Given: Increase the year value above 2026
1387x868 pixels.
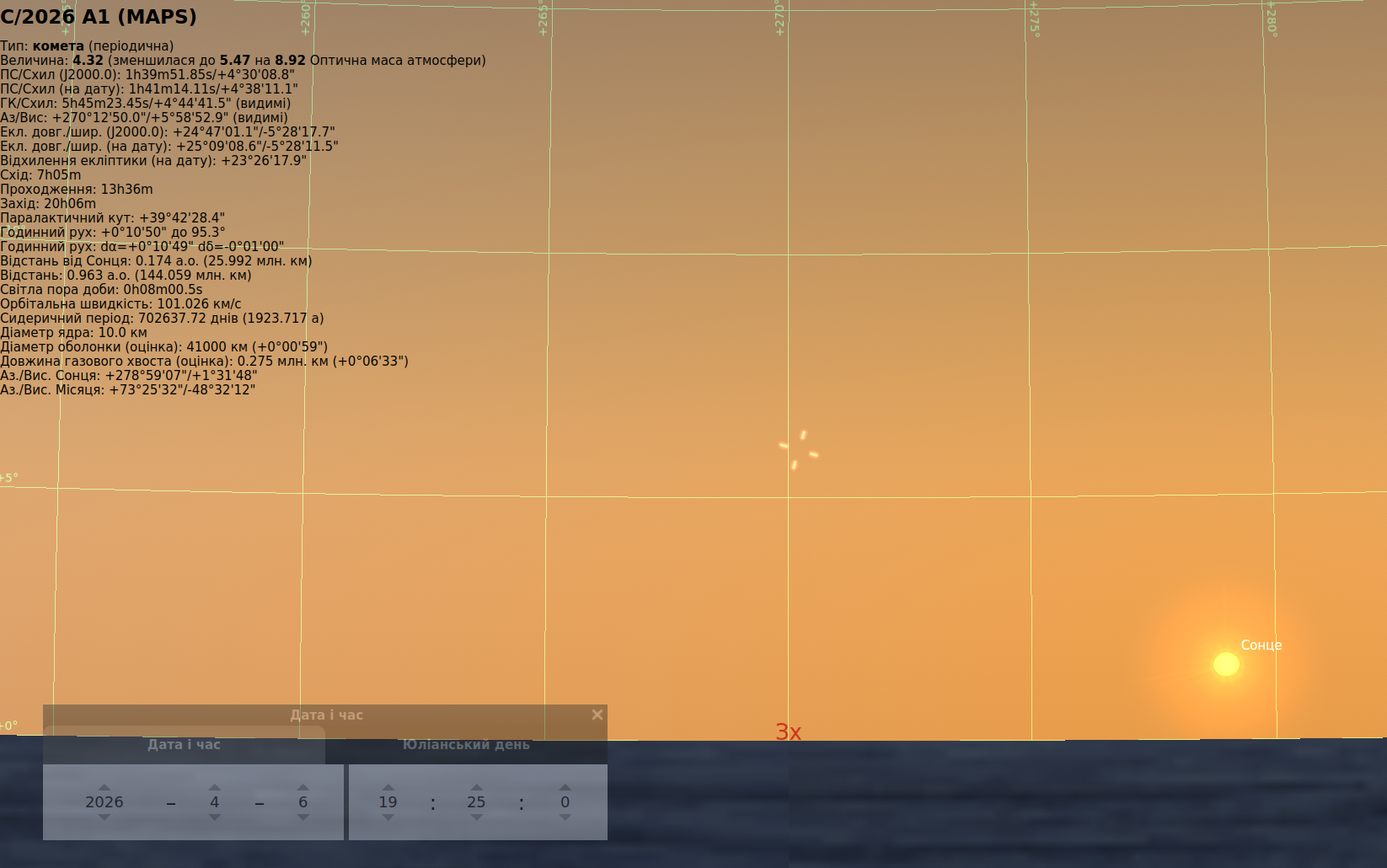Looking at the screenshot, I should tap(104, 787).
